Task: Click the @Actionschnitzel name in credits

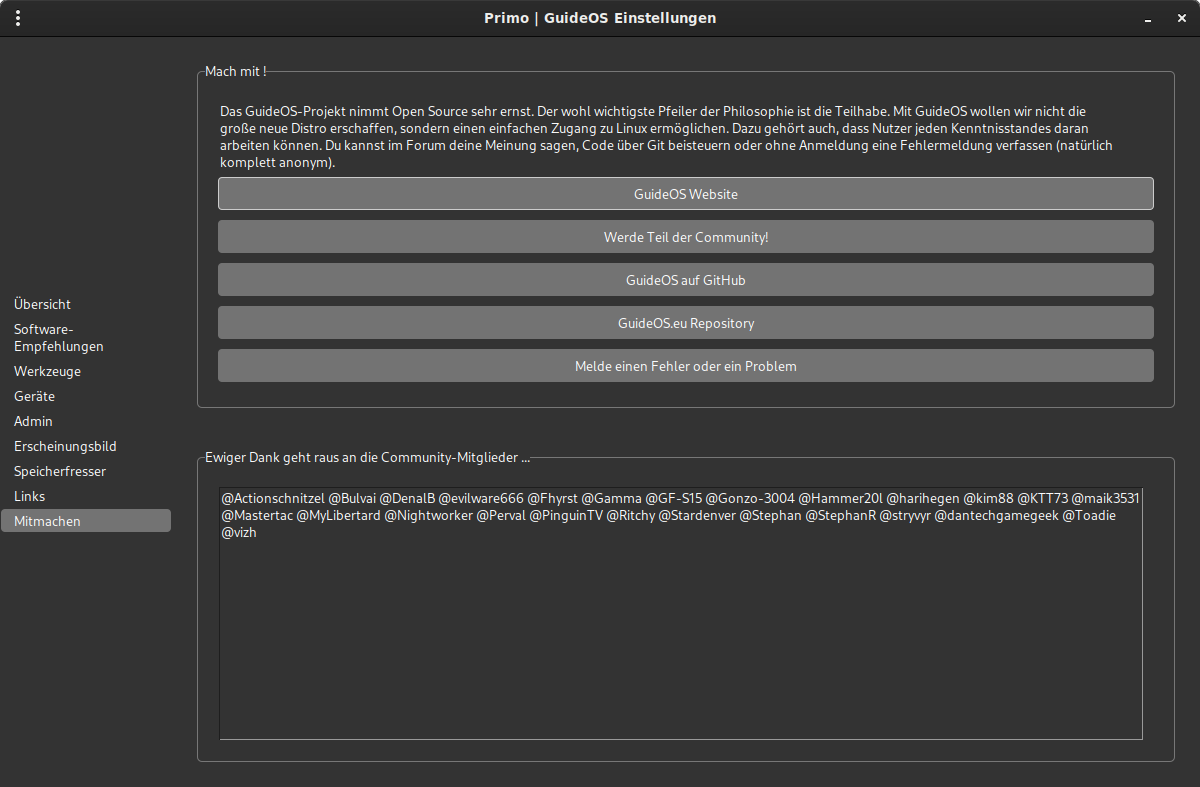Action: click(x=272, y=498)
